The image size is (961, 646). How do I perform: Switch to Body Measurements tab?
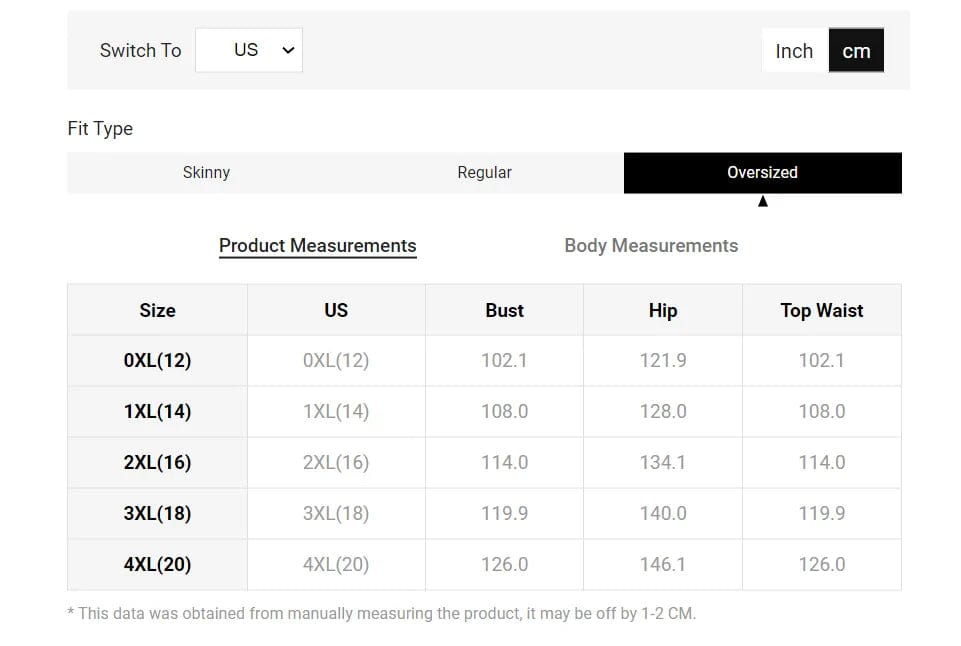tap(651, 245)
